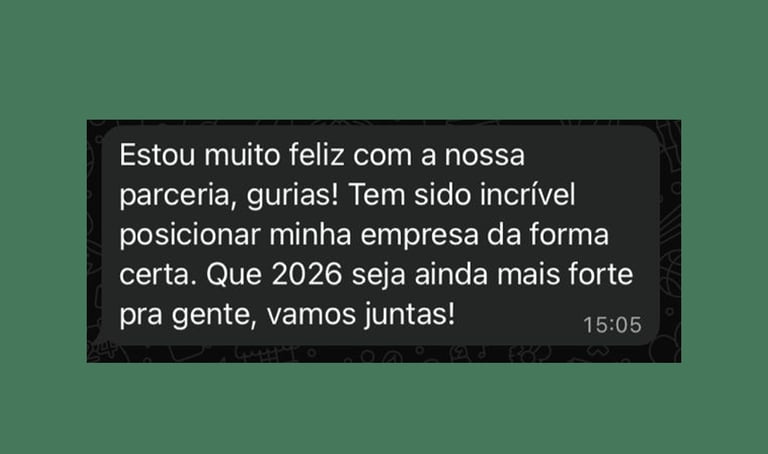Click the number 2026 in the message

307,275
